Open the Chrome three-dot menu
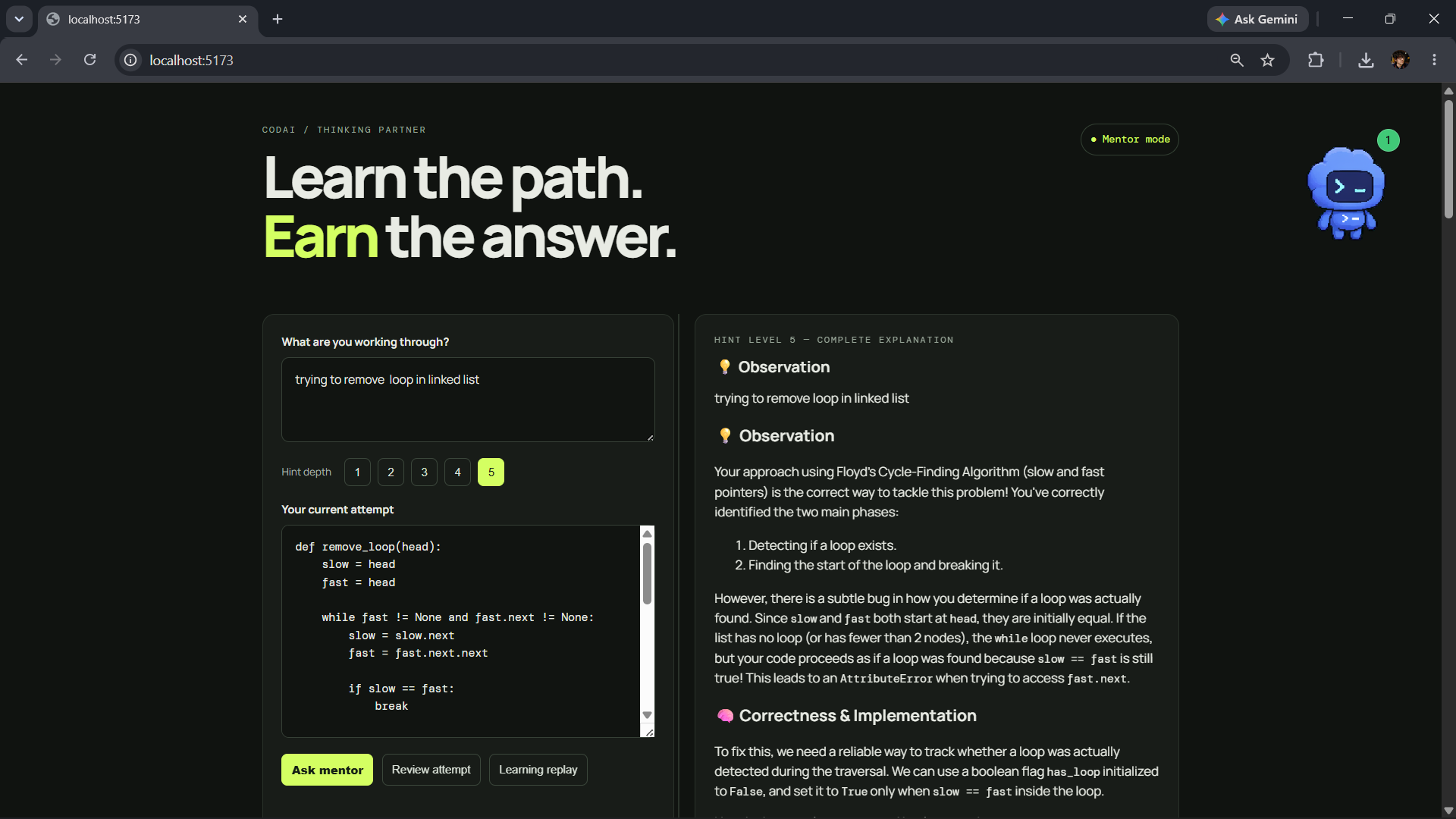1456x819 pixels. 1434,60
